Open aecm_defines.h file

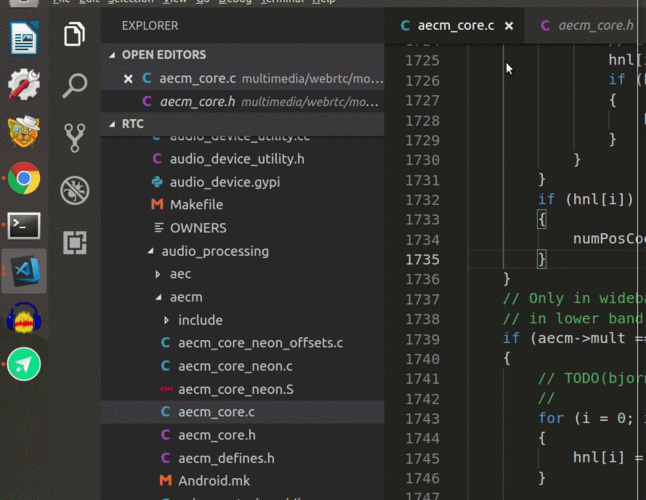[x=243, y=458]
